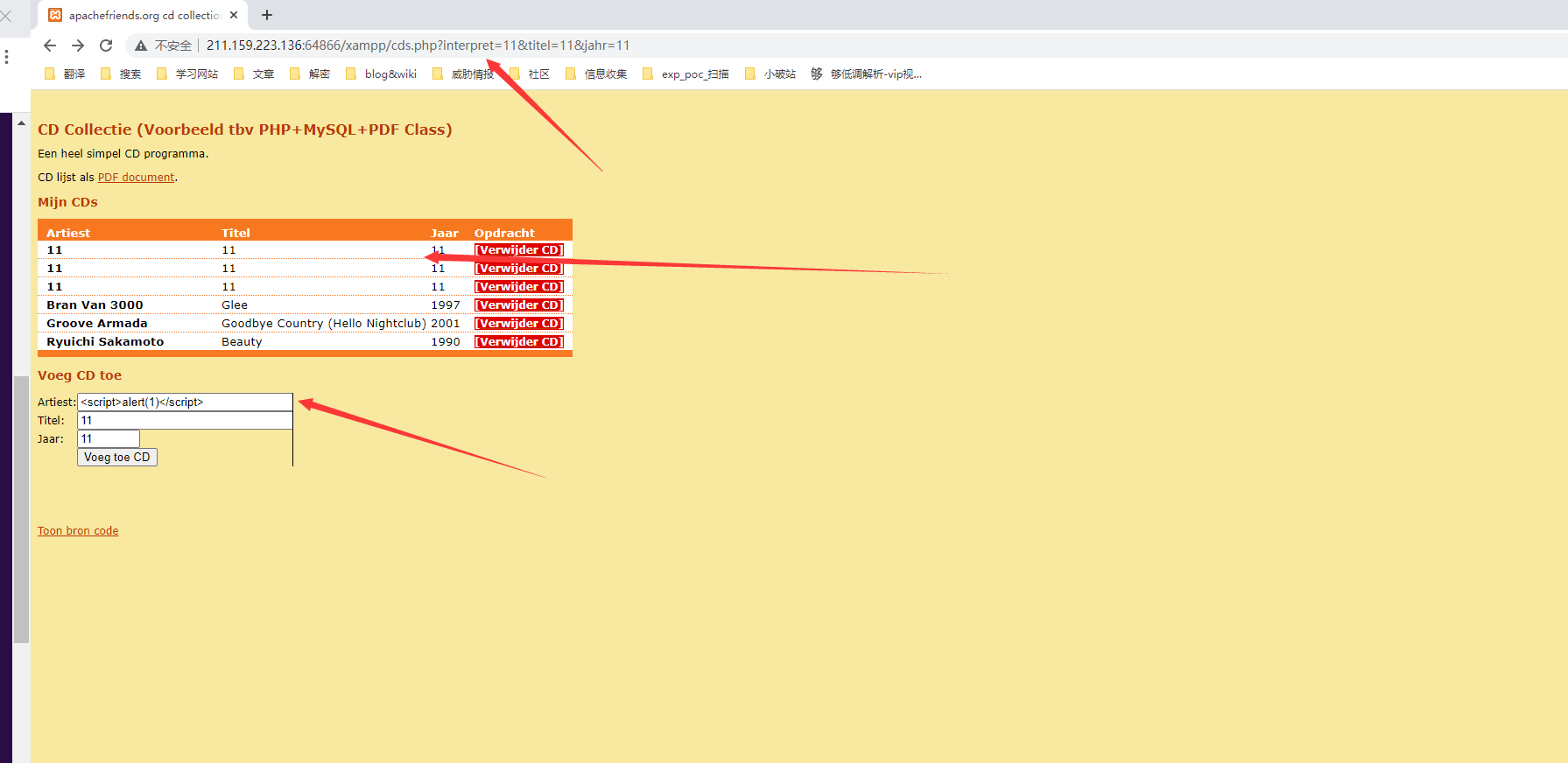Open the PDF document link

click(136, 178)
